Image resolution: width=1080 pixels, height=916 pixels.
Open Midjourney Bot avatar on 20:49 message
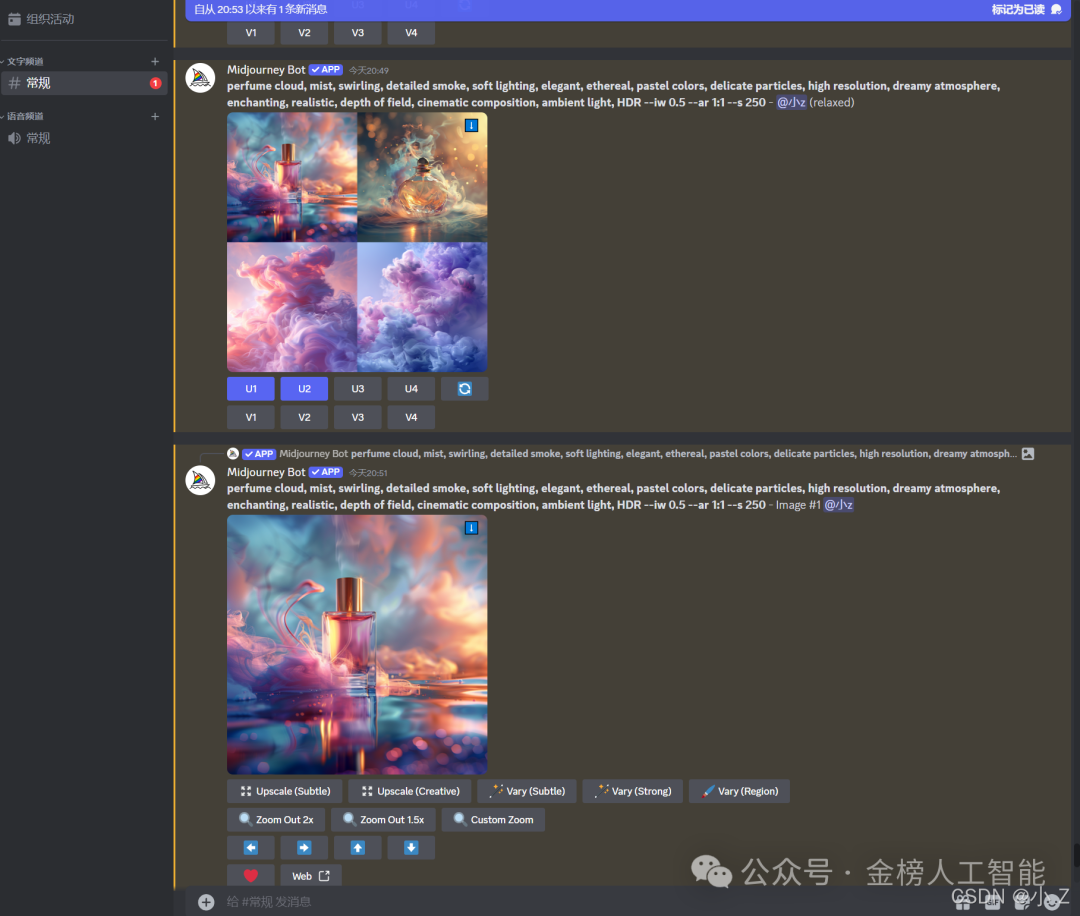(x=200, y=78)
